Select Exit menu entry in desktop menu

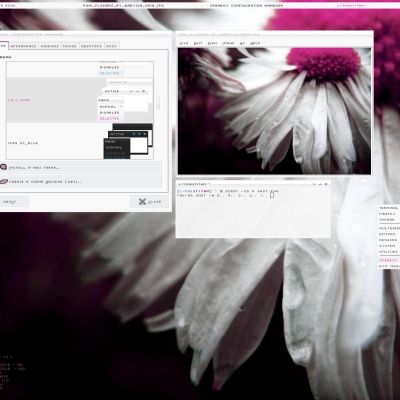389,266
